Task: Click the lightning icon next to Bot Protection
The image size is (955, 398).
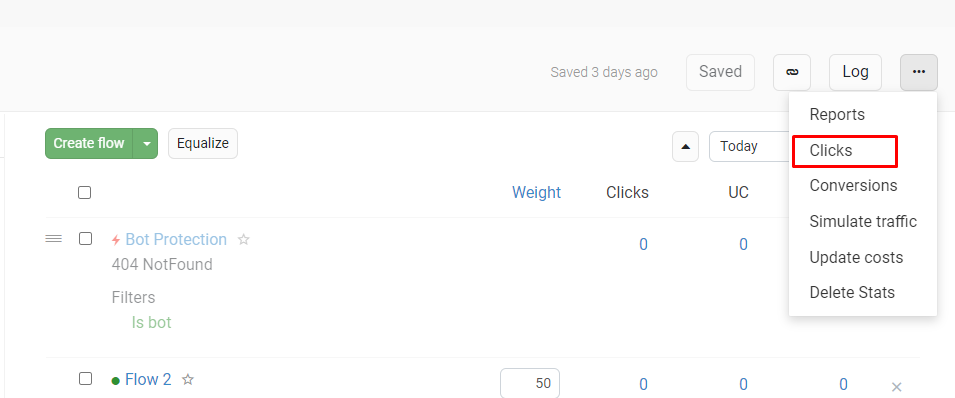Action: 116,240
